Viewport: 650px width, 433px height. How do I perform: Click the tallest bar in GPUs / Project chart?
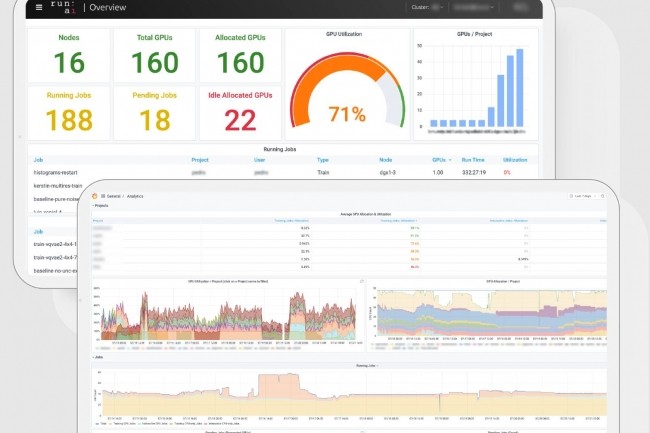point(520,87)
